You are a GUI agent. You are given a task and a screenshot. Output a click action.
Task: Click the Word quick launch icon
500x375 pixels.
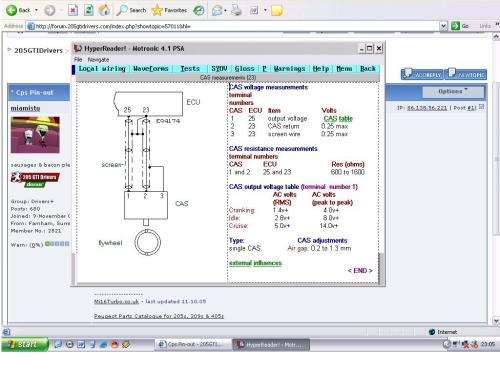pyautogui.click(x=81, y=344)
